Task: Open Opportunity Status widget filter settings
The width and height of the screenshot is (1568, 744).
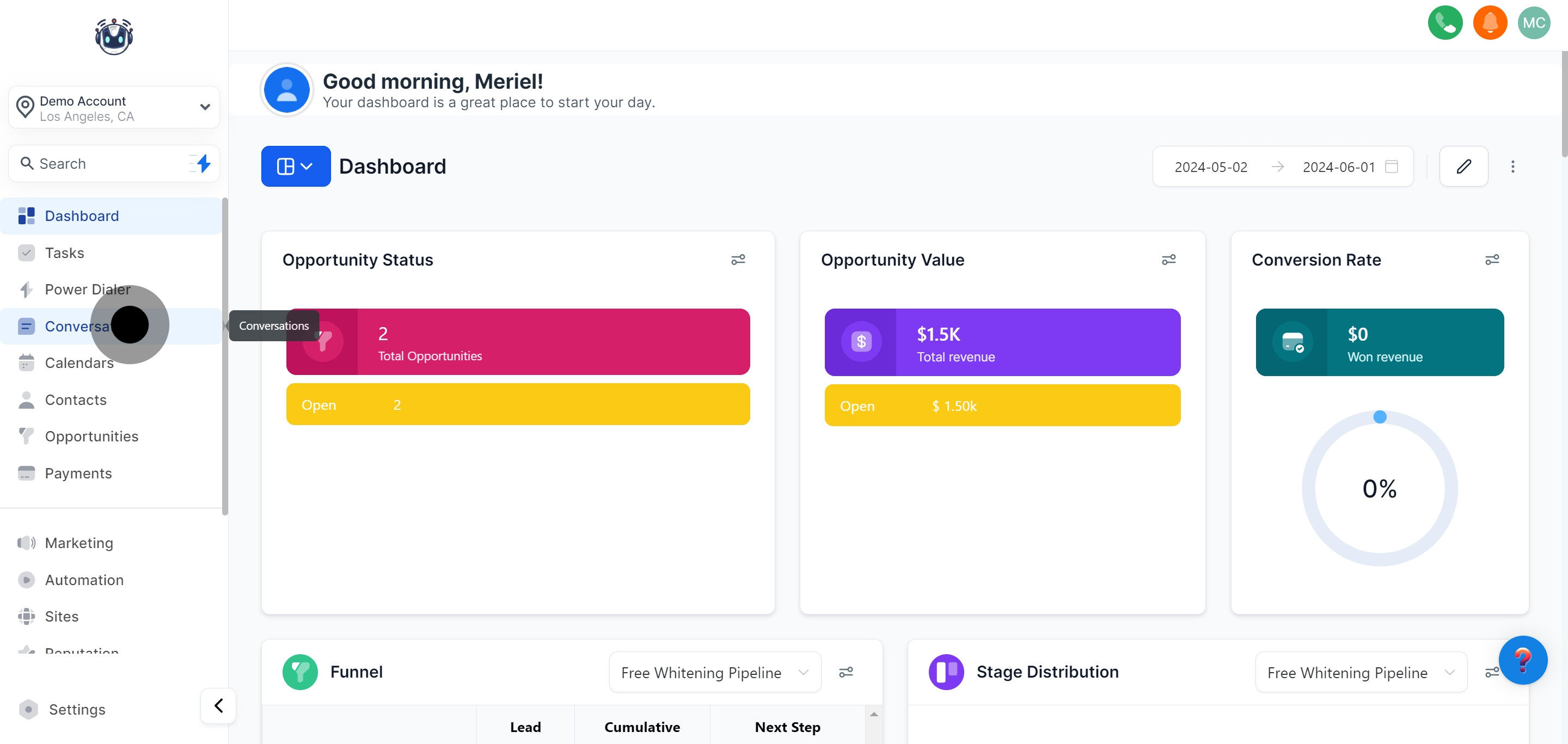Action: pos(738,260)
